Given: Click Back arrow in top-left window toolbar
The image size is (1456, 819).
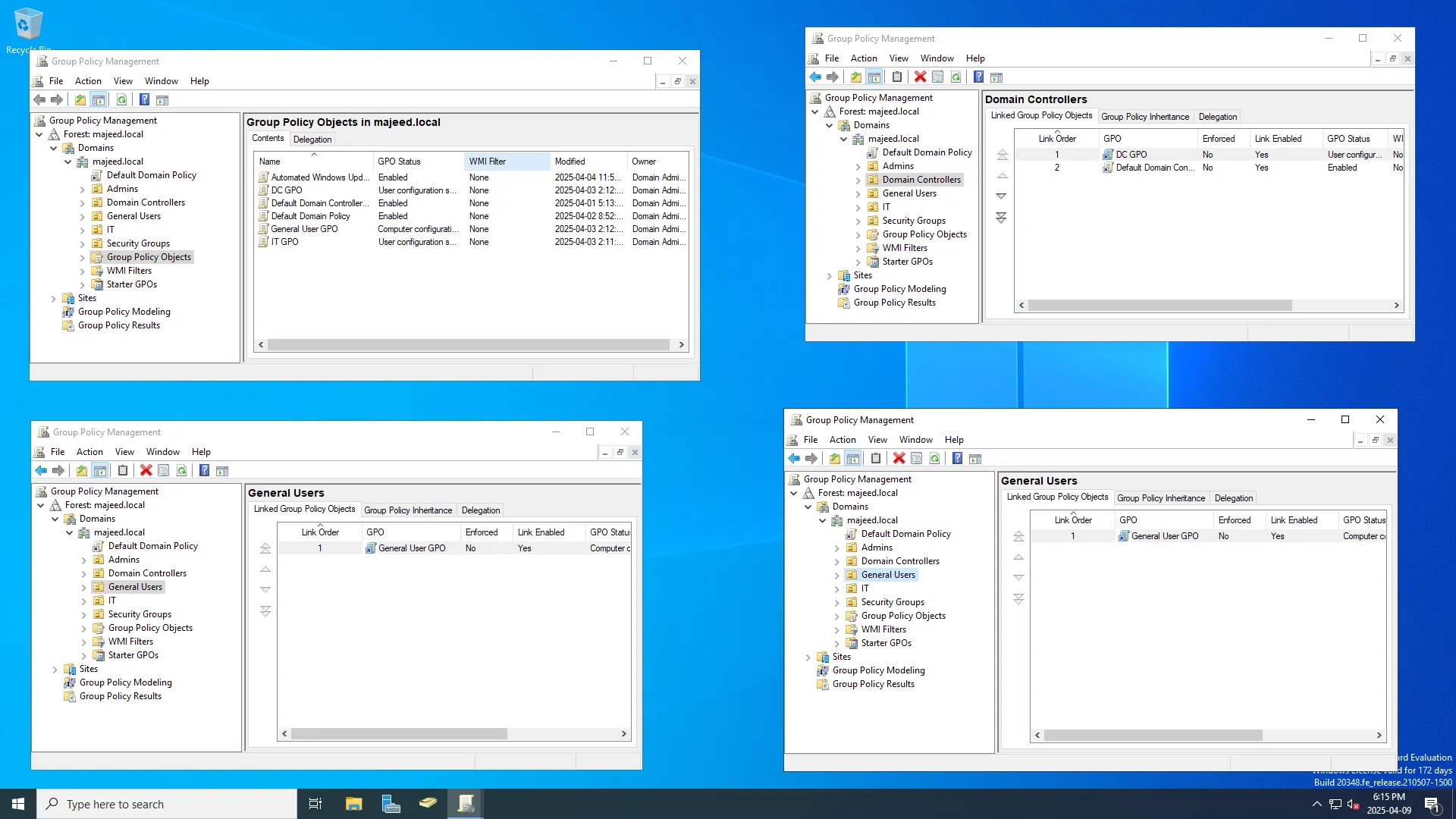Looking at the screenshot, I should click(39, 100).
